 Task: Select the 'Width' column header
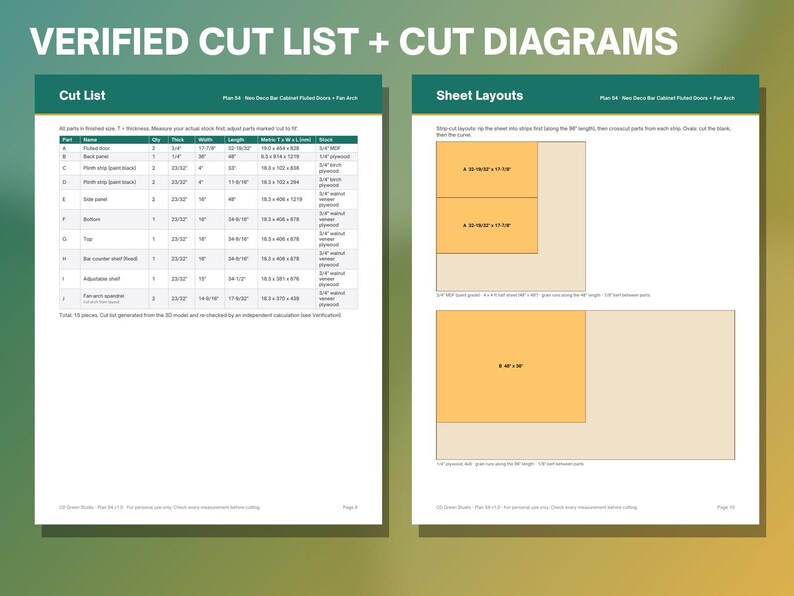pos(210,140)
